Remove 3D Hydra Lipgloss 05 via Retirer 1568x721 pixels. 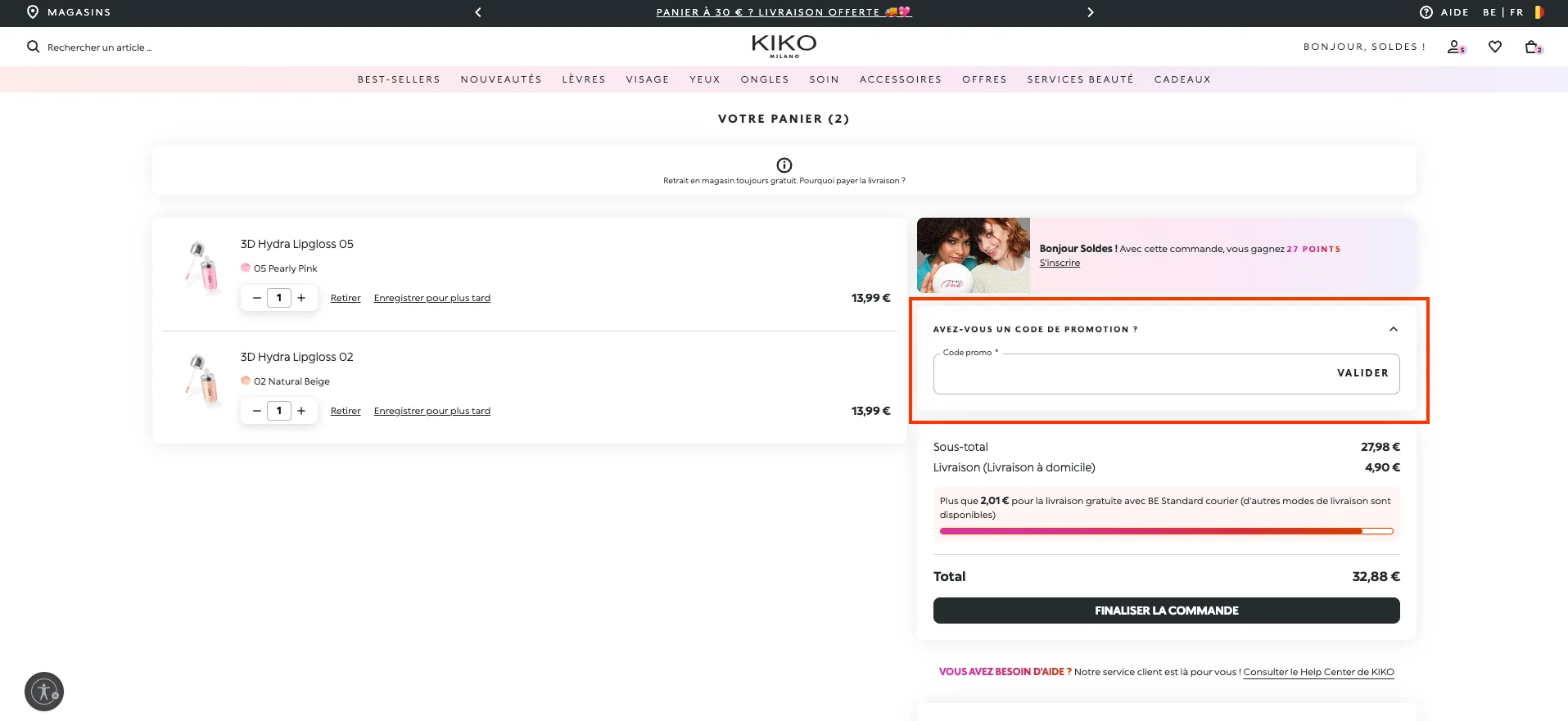pos(346,298)
